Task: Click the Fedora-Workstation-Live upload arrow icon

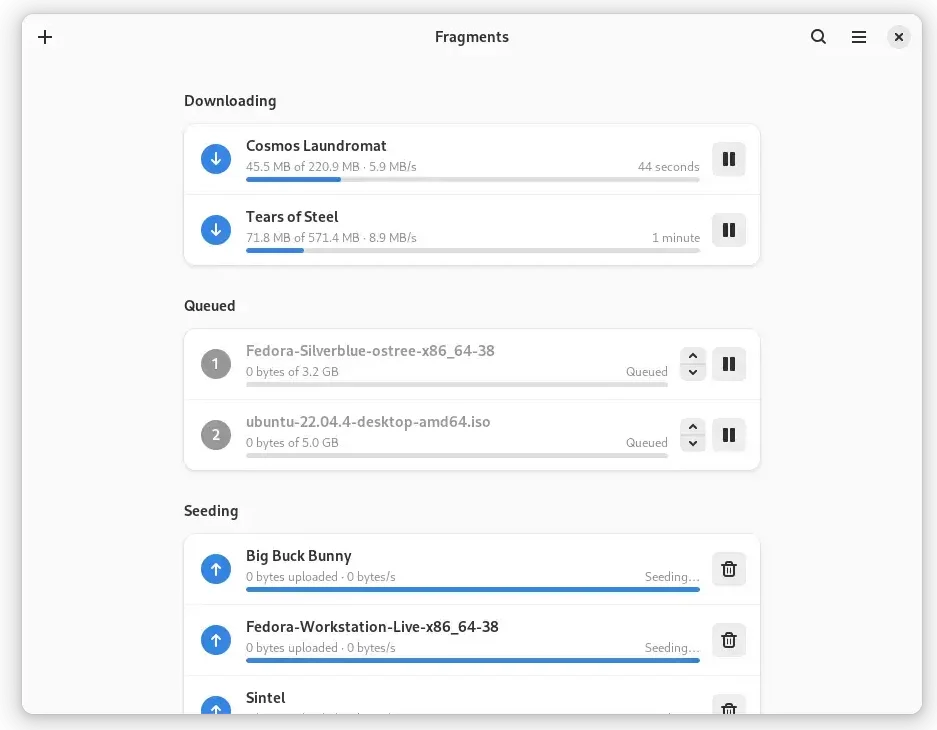Action: [216, 640]
